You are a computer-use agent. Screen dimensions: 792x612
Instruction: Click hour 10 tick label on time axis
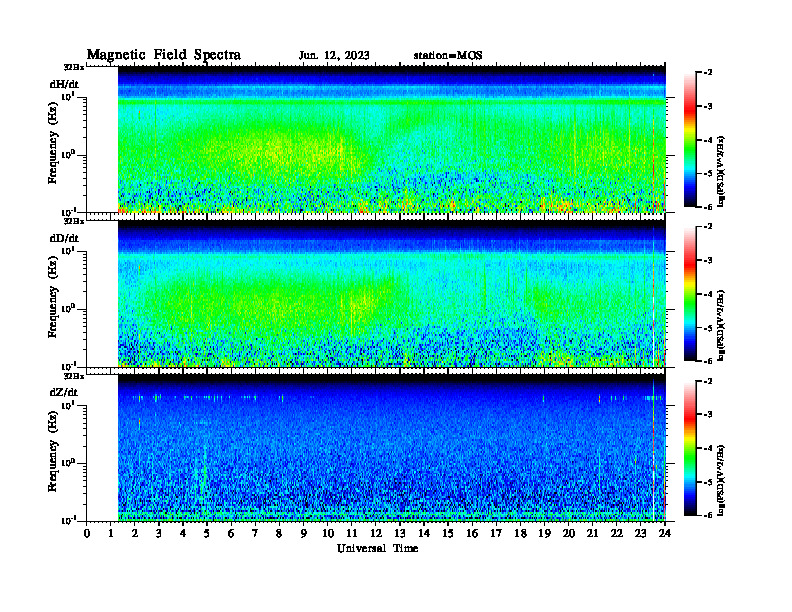pos(328,534)
